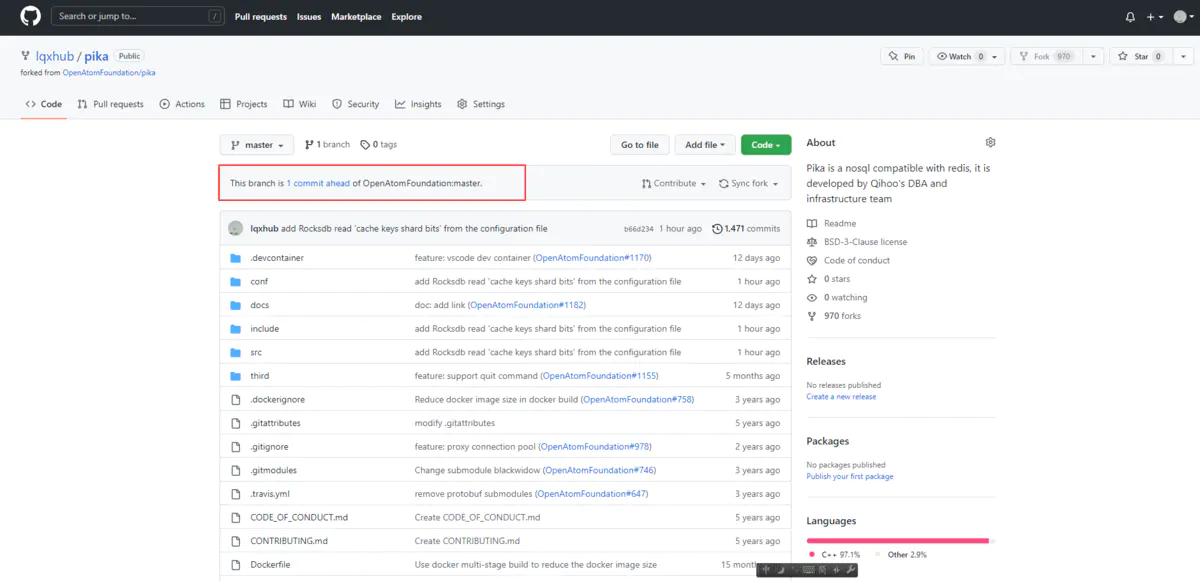This screenshot has height=581, width=1200.
Task: Click Issues in top navigation
Action: [309, 17]
